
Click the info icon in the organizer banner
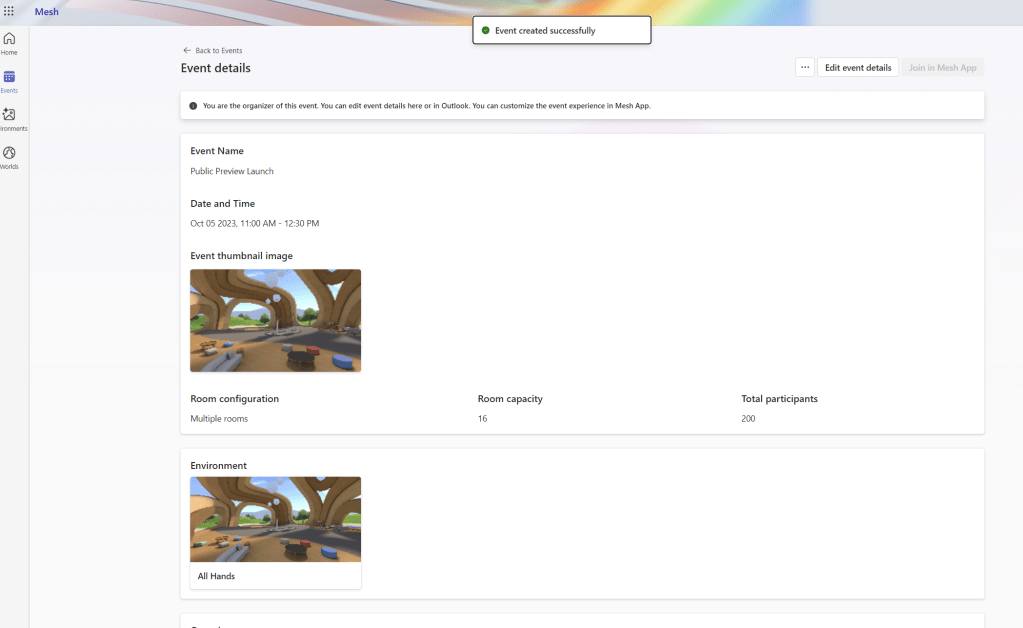[193, 105]
